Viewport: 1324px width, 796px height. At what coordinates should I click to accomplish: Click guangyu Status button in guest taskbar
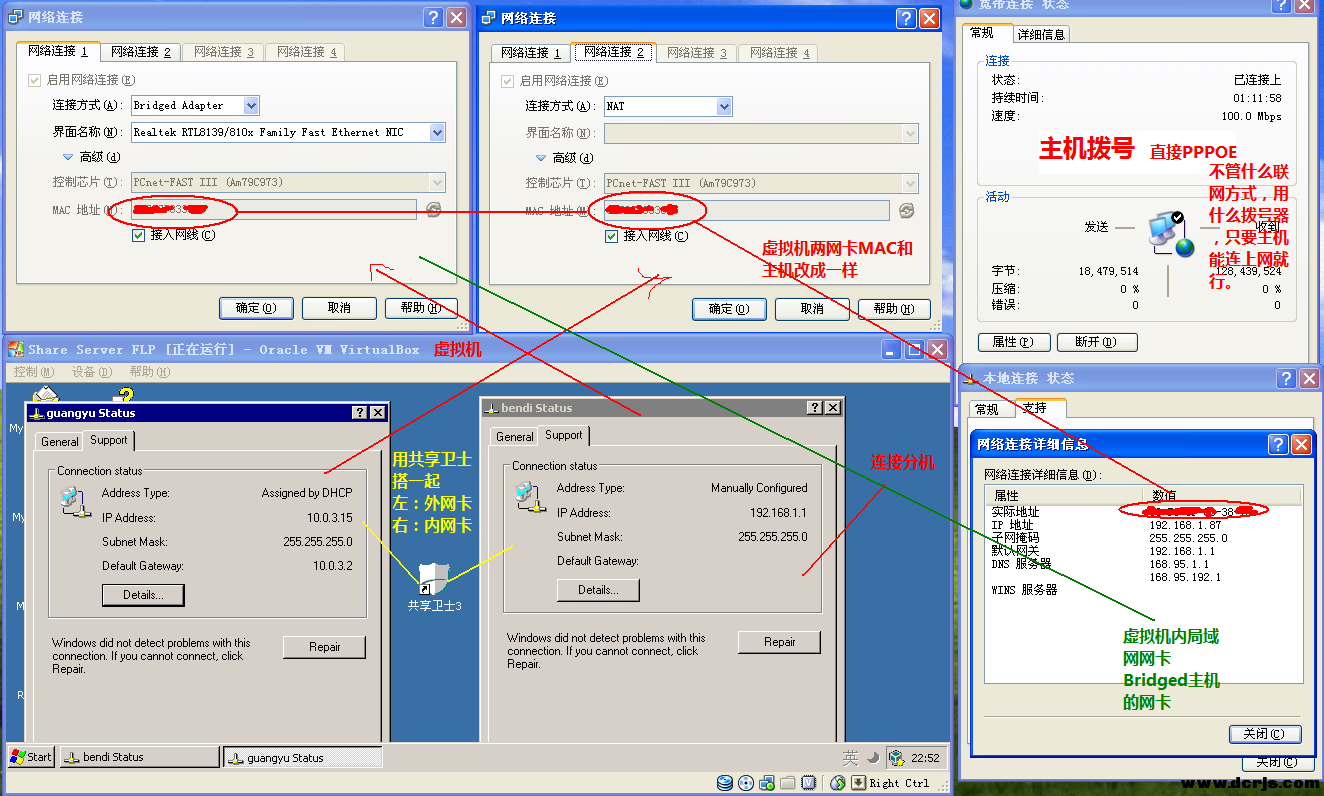click(302, 757)
